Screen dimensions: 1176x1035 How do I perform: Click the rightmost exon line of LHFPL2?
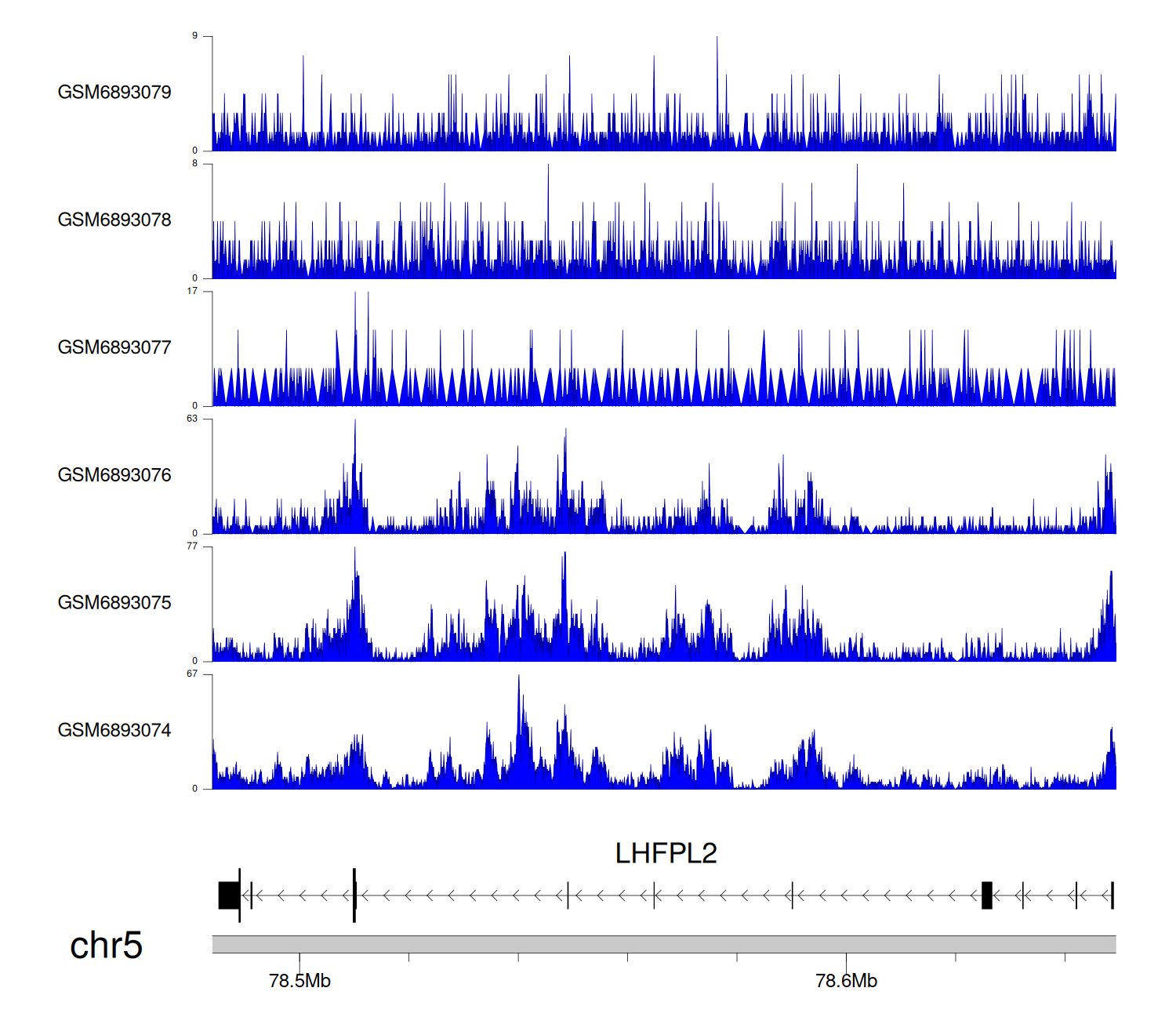point(1112,895)
